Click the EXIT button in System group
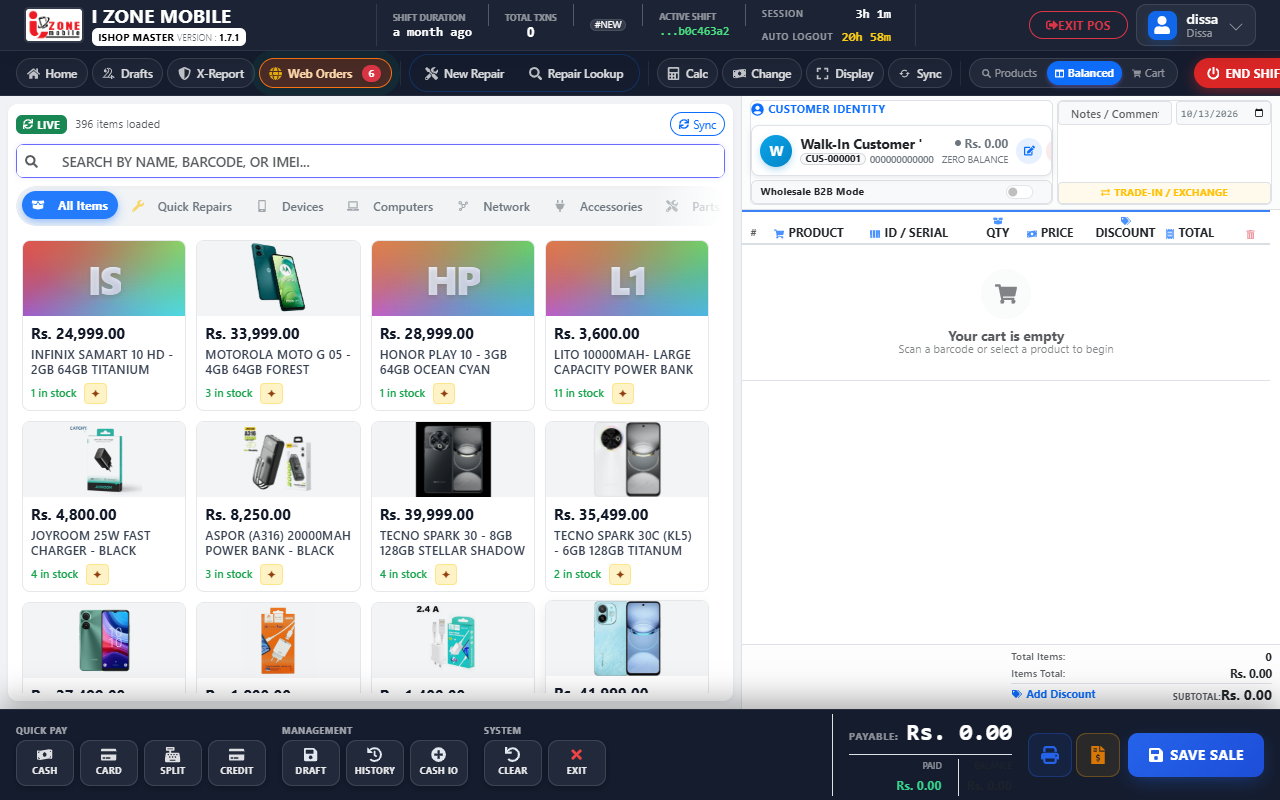Image resolution: width=1280 pixels, height=800 pixels. [576, 762]
